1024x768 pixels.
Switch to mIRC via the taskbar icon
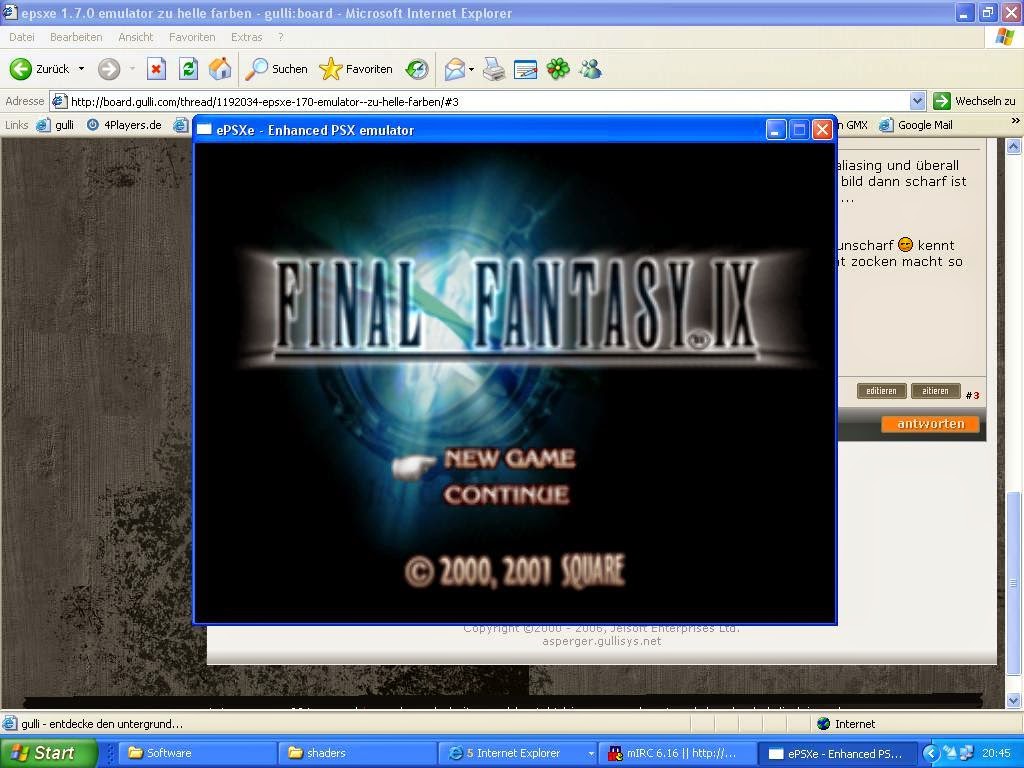click(x=660, y=752)
